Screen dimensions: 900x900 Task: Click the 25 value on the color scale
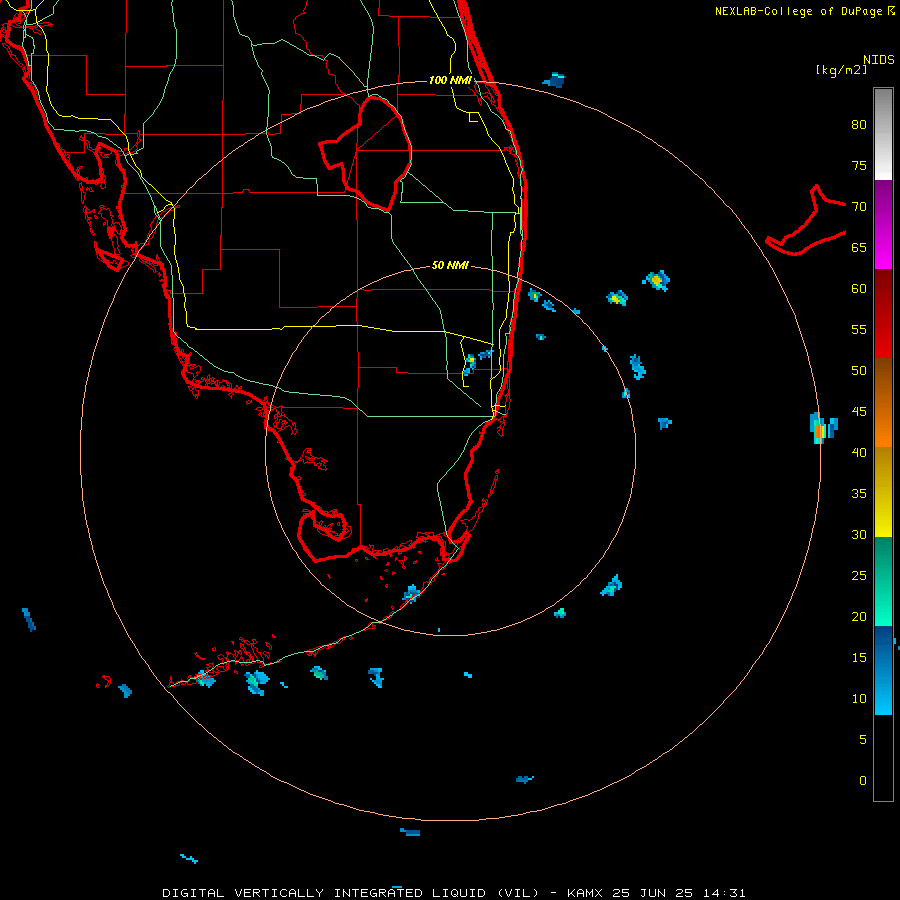pyautogui.click(x=859, y=576)
